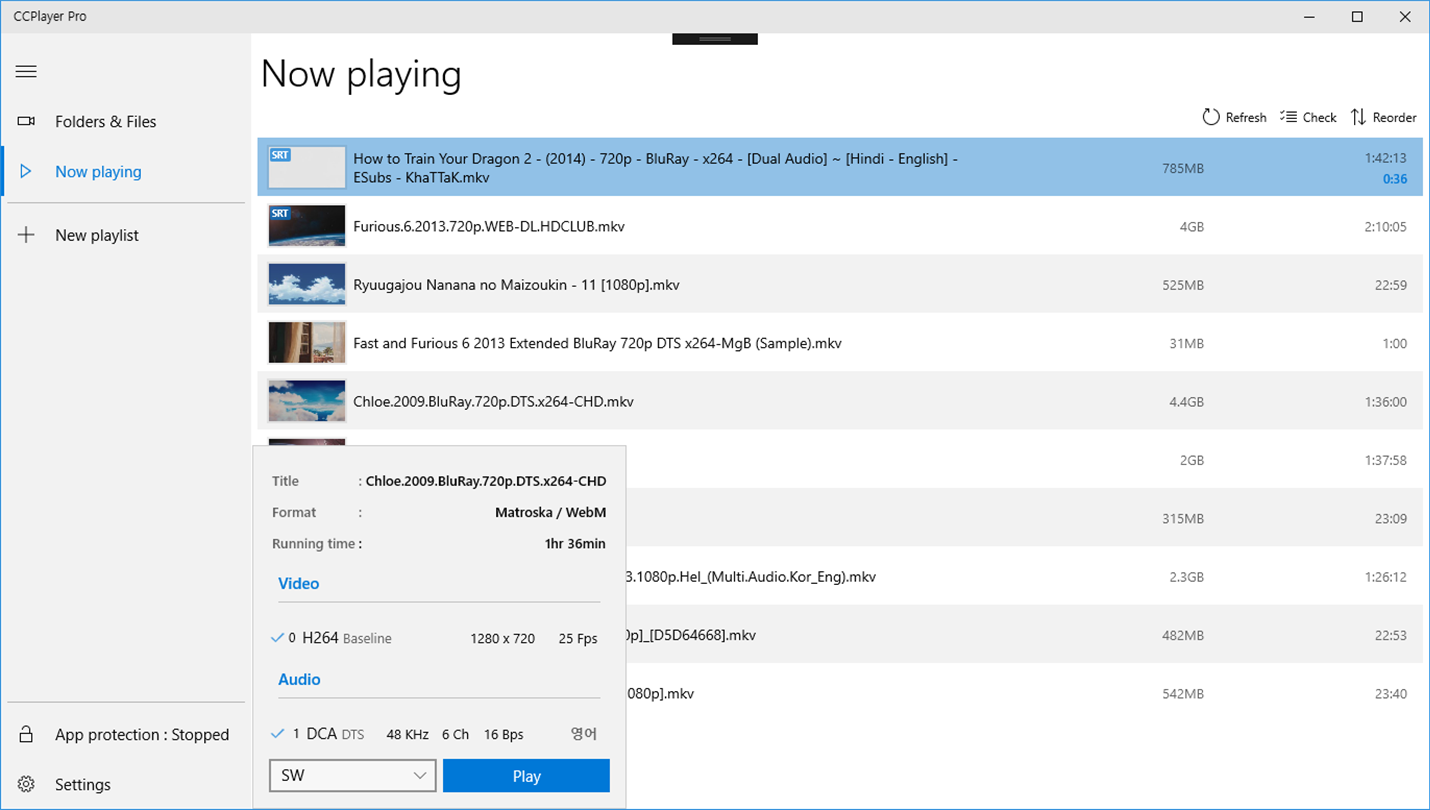This screenshot has height=810, width=1430.
Task: Click the Now playing page heading
Action: 361,75
